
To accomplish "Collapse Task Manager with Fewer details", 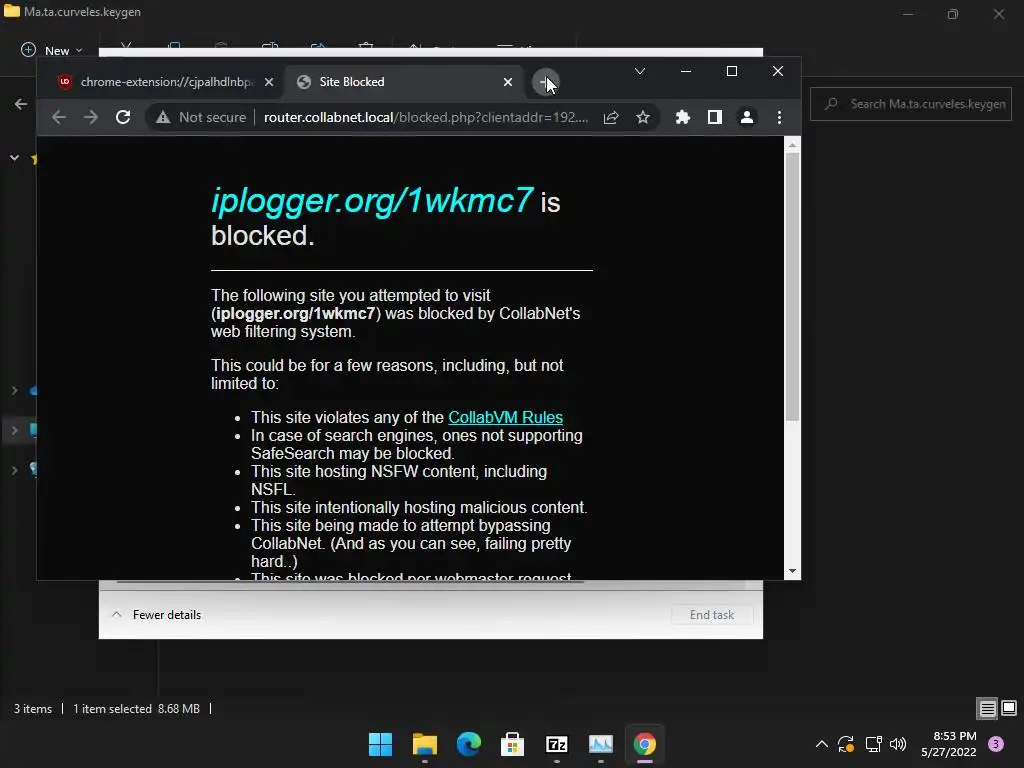I will (x=157, y=615).
